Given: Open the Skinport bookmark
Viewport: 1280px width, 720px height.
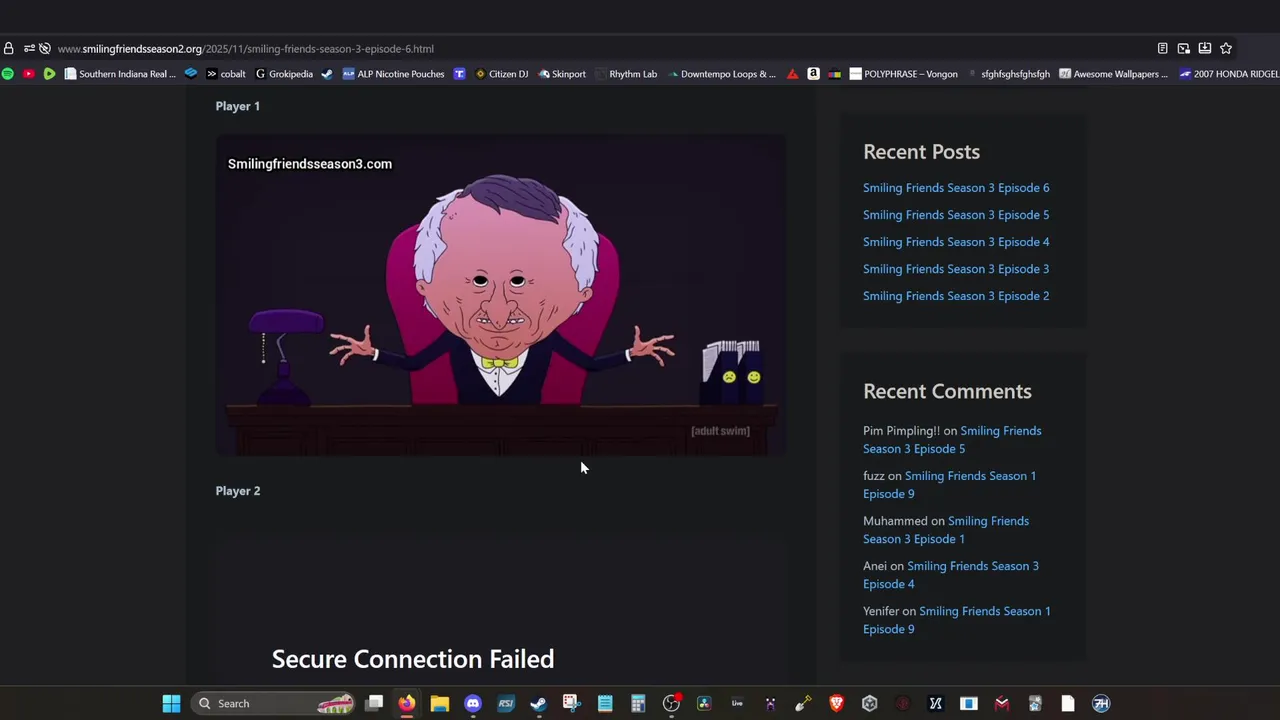Looking at the screenshot, I should [x=562, y=74].
